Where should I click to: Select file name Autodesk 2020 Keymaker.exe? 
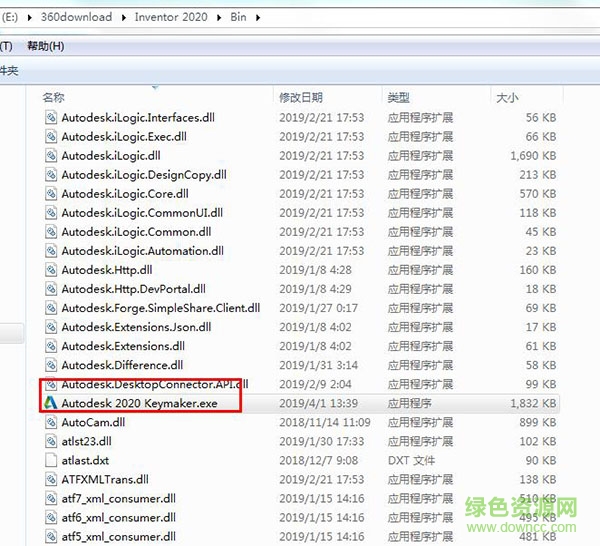click(139, 403)
